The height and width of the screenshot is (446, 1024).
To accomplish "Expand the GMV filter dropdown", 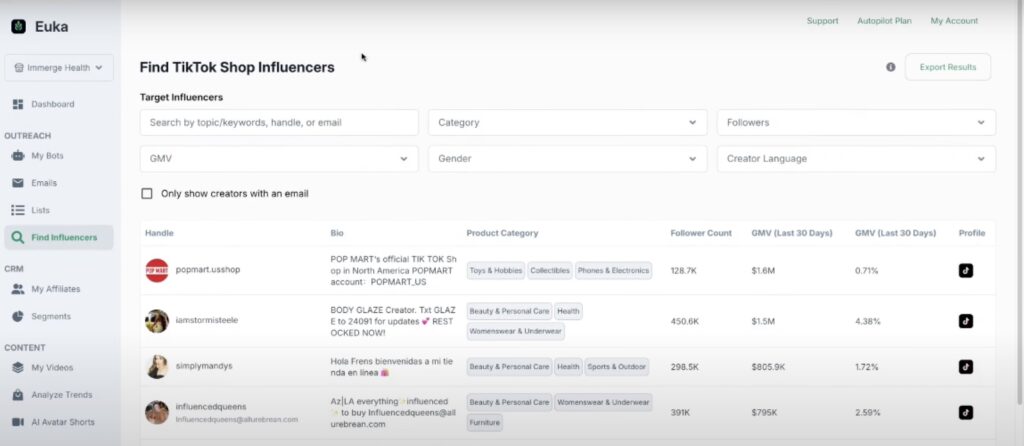I will click(x=279, y=159).
